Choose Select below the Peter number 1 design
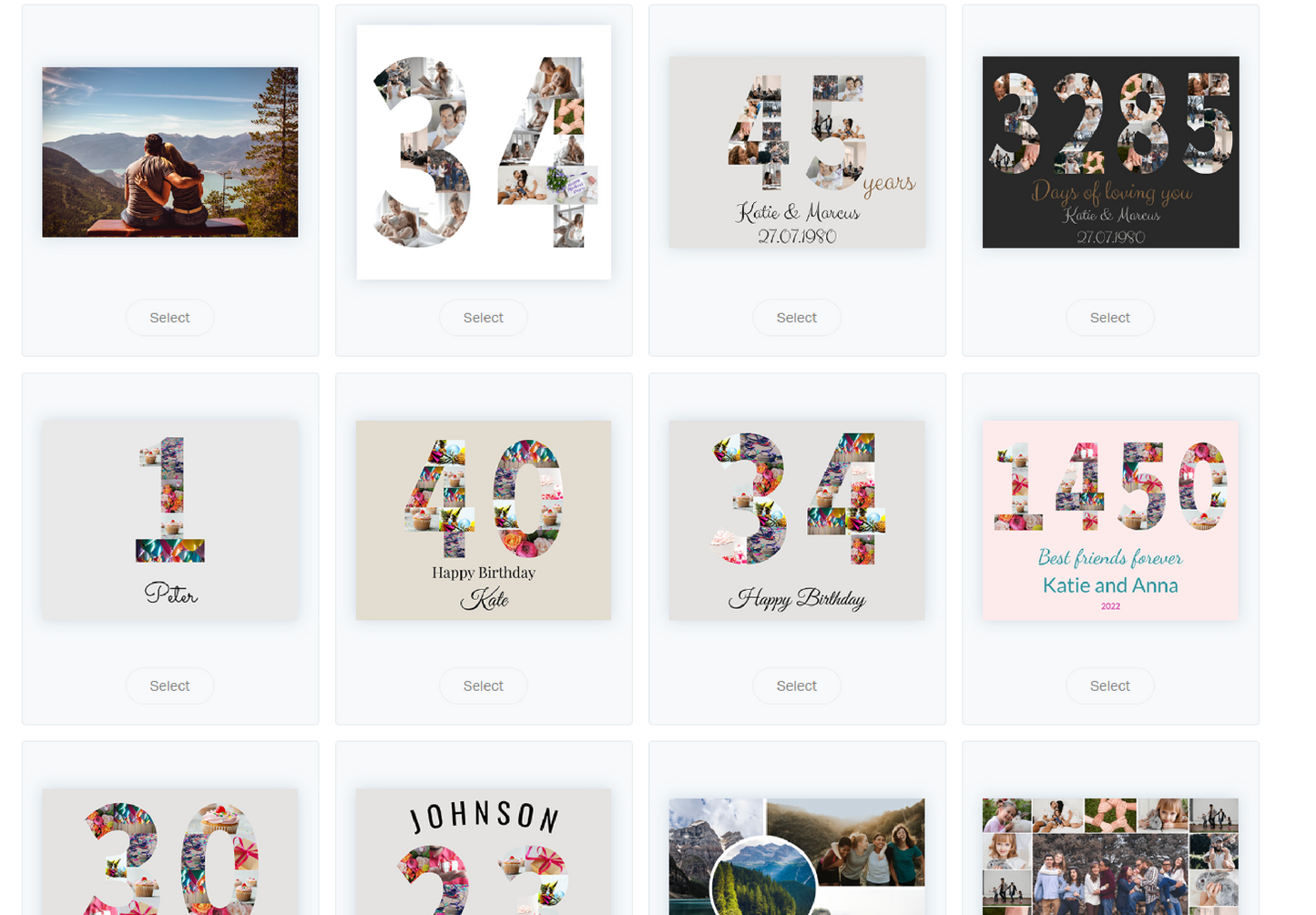Image resolution: width=1316 pixels, height=915 pixels. click(169, 686)
